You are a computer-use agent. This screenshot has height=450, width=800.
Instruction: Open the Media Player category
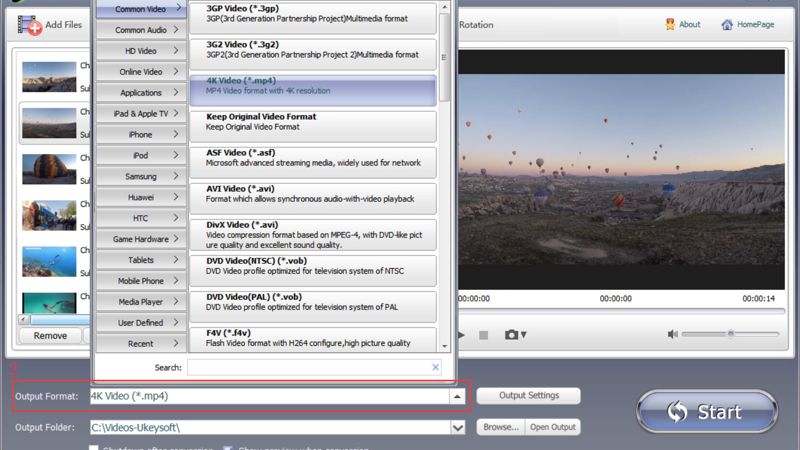(141, 302)
